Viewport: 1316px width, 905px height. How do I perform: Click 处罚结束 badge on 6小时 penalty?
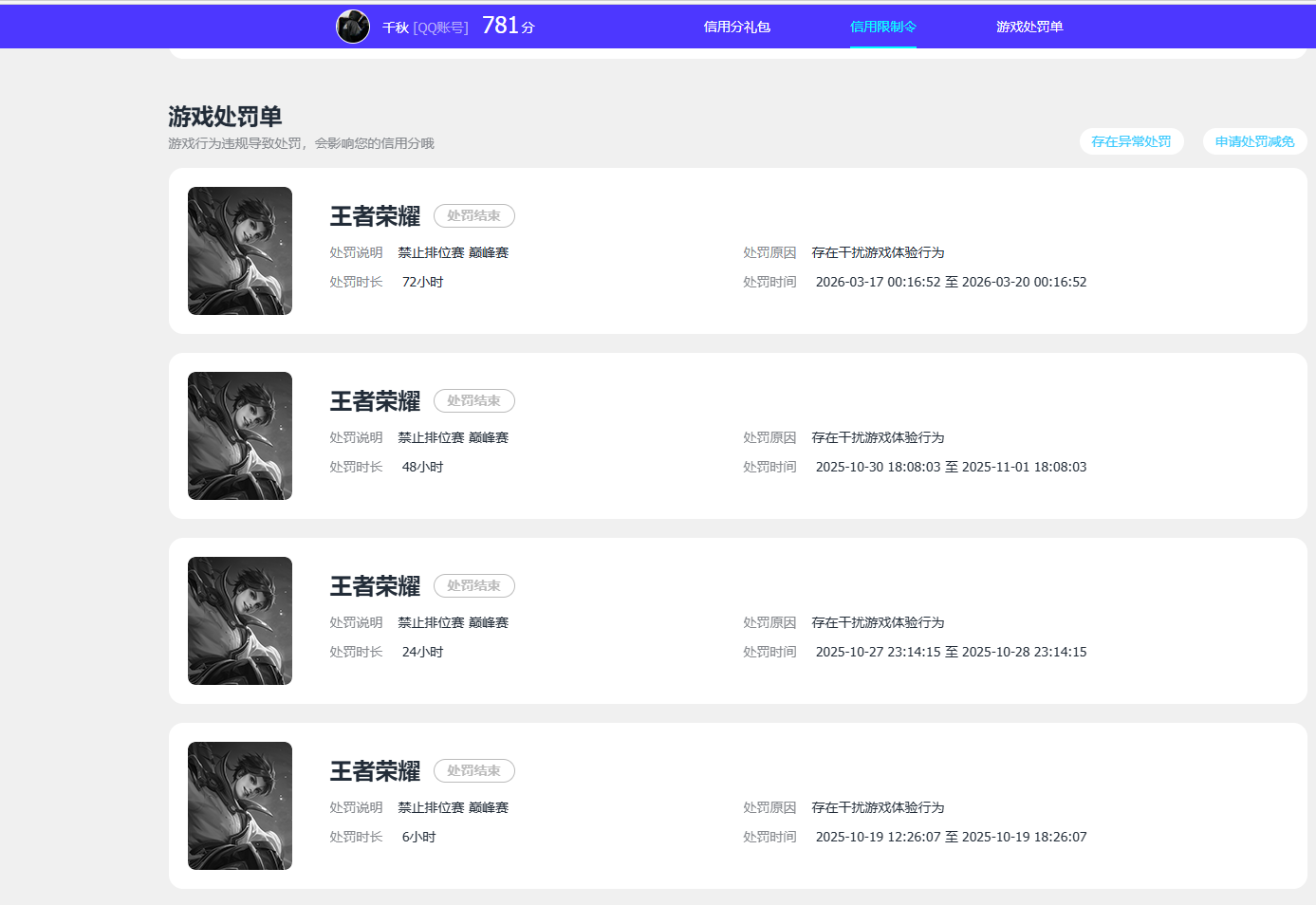pyautogui.click(x=473, y=771)
